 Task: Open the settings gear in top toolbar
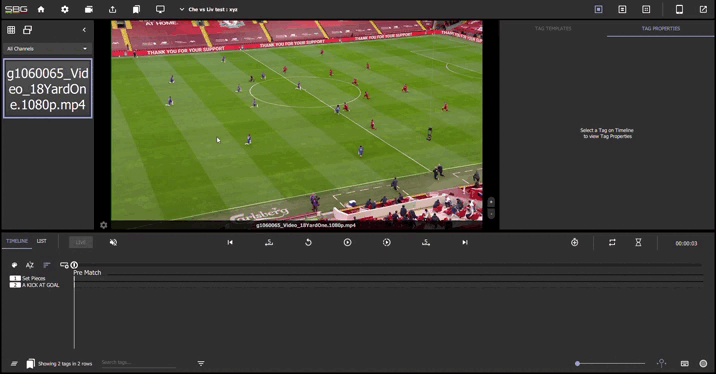(65, 9)
